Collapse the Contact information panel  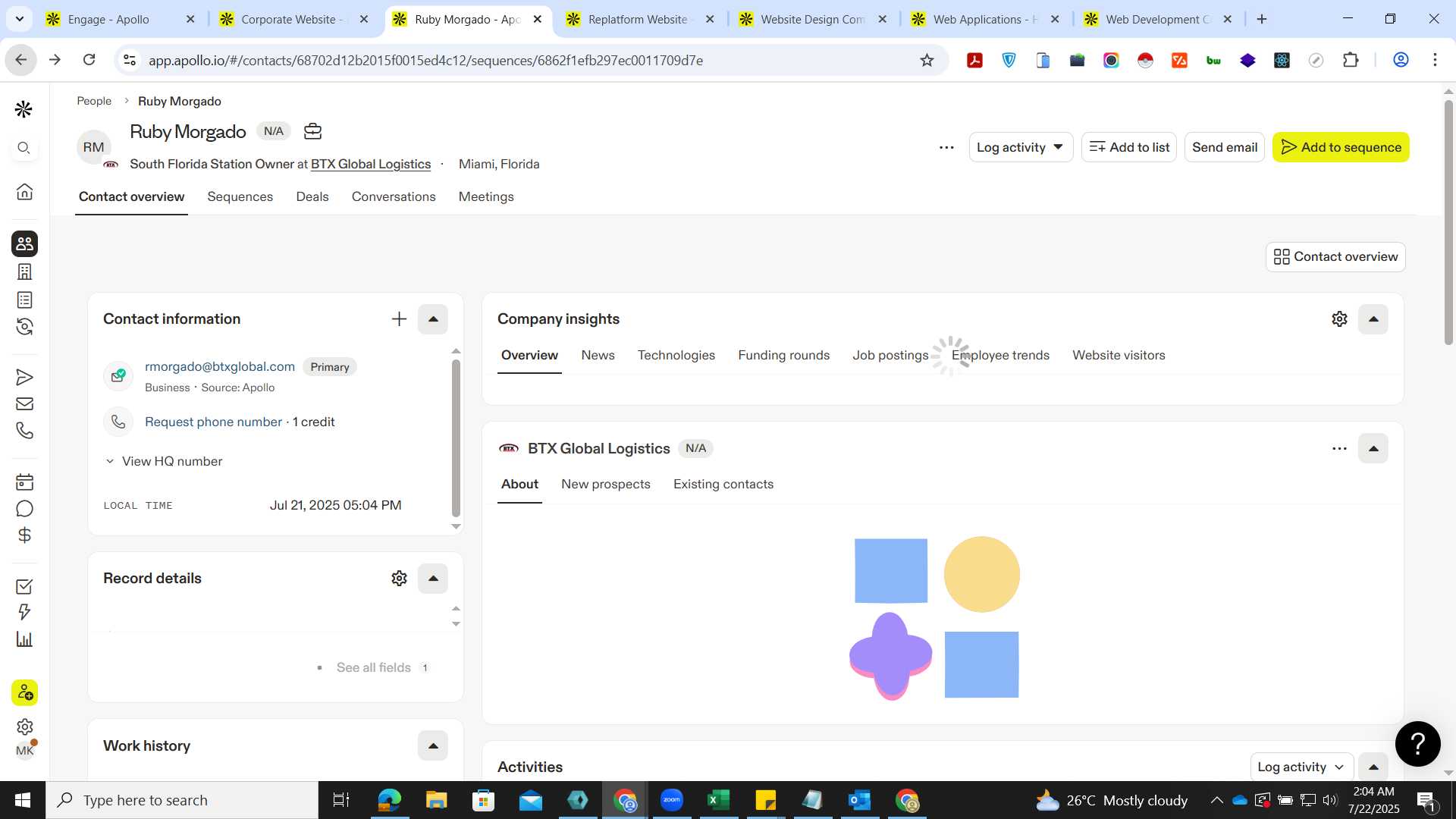coord(433,319)
